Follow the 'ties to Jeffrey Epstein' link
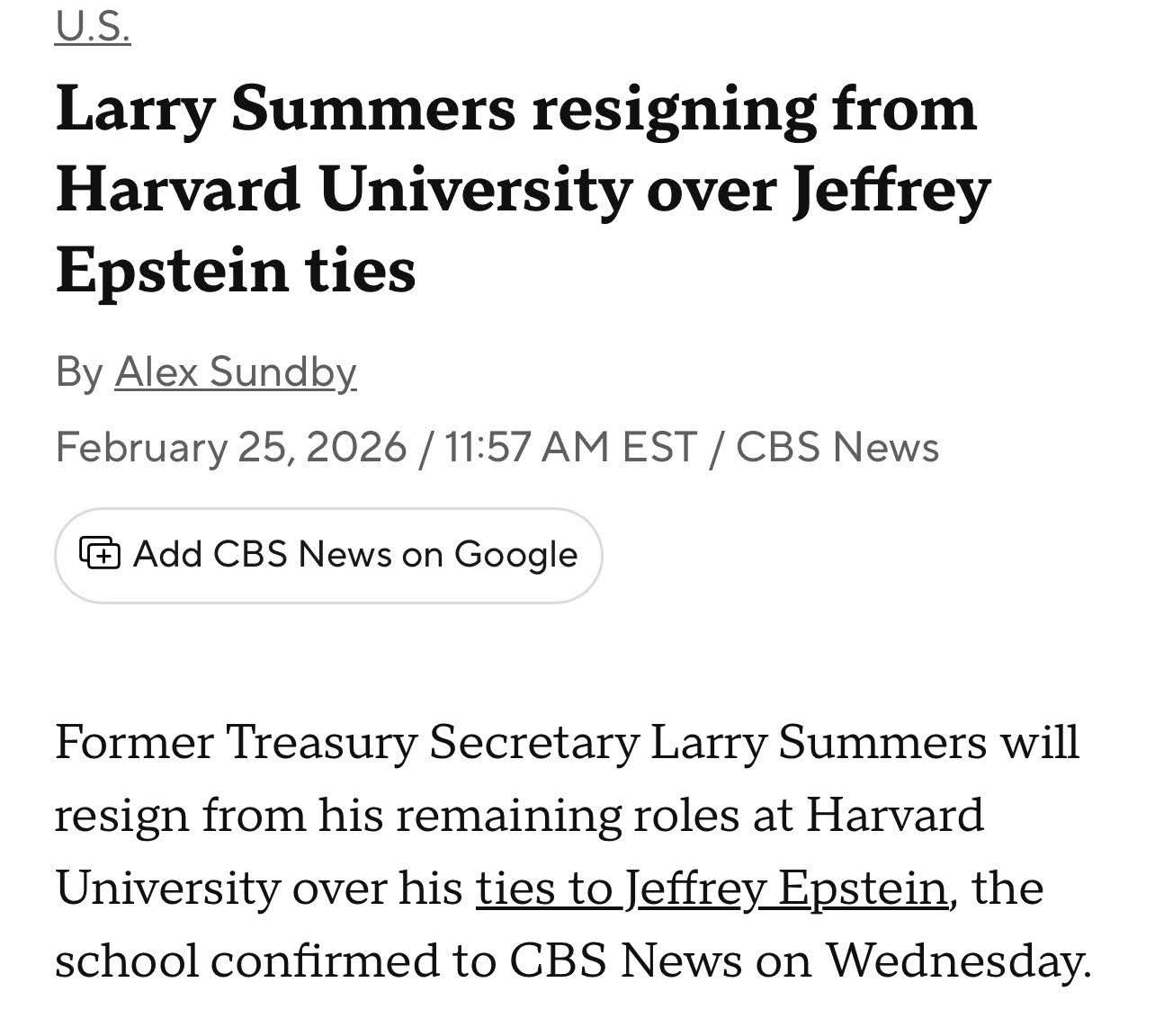The image size is (1155, 1036). [x=712, y=888]
